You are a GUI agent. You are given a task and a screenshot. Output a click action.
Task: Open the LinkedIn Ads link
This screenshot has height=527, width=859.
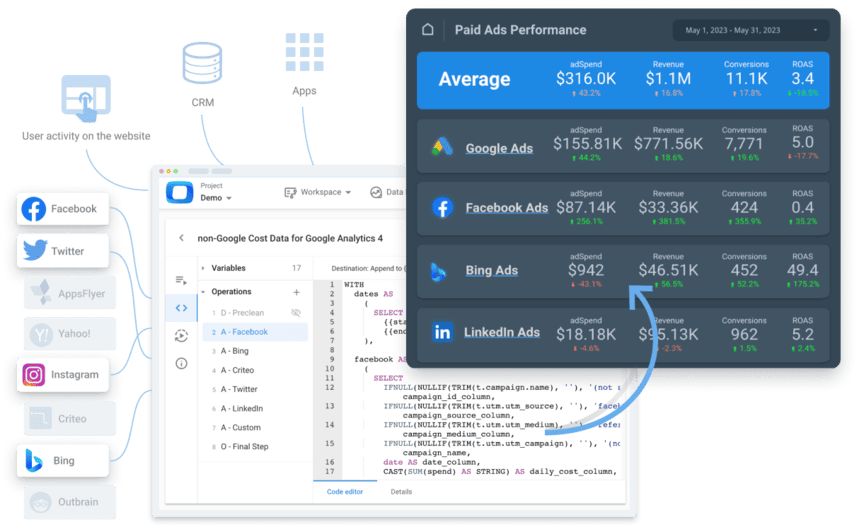(x=502, y=332)
